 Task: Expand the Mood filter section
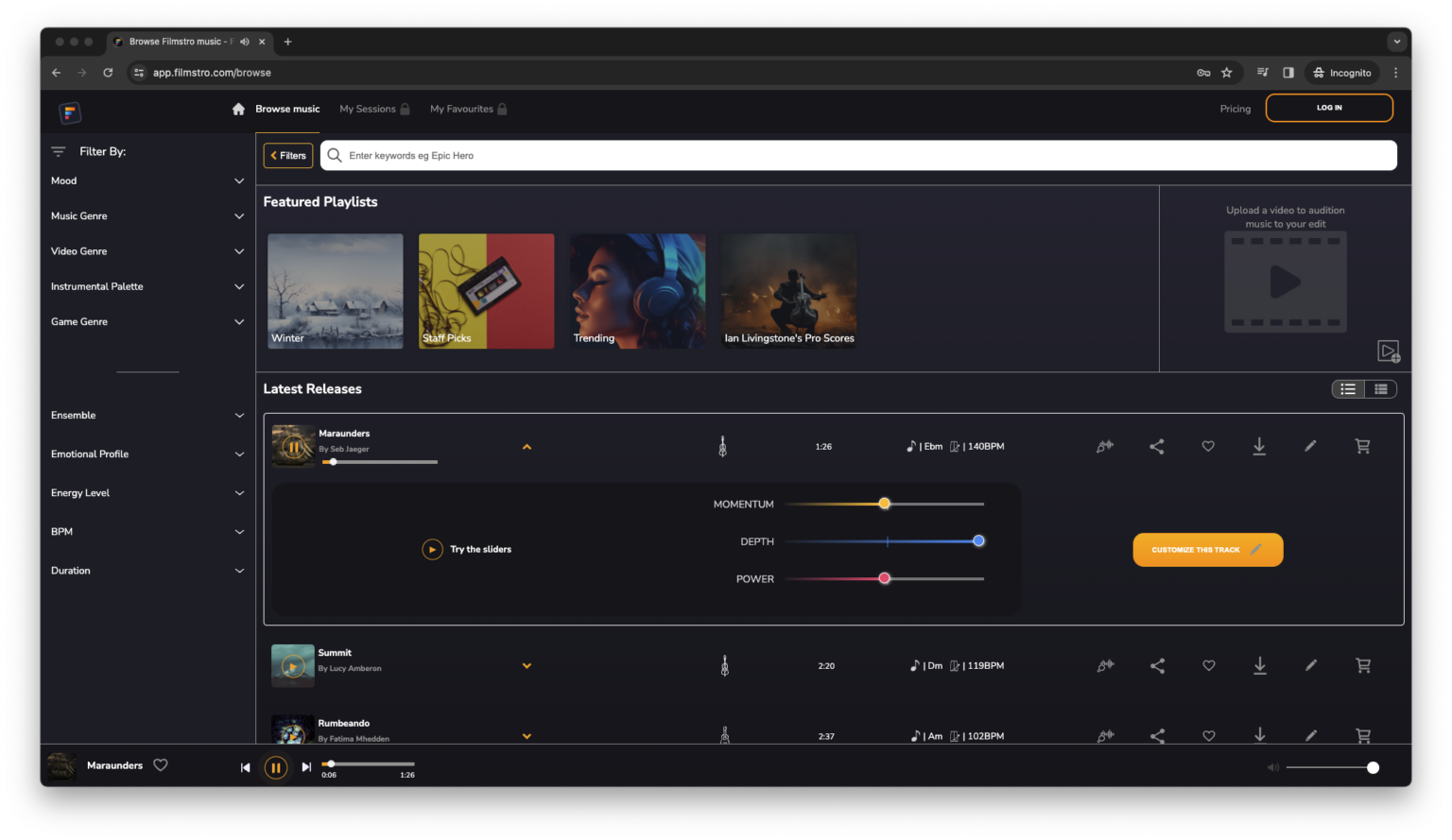147,180
